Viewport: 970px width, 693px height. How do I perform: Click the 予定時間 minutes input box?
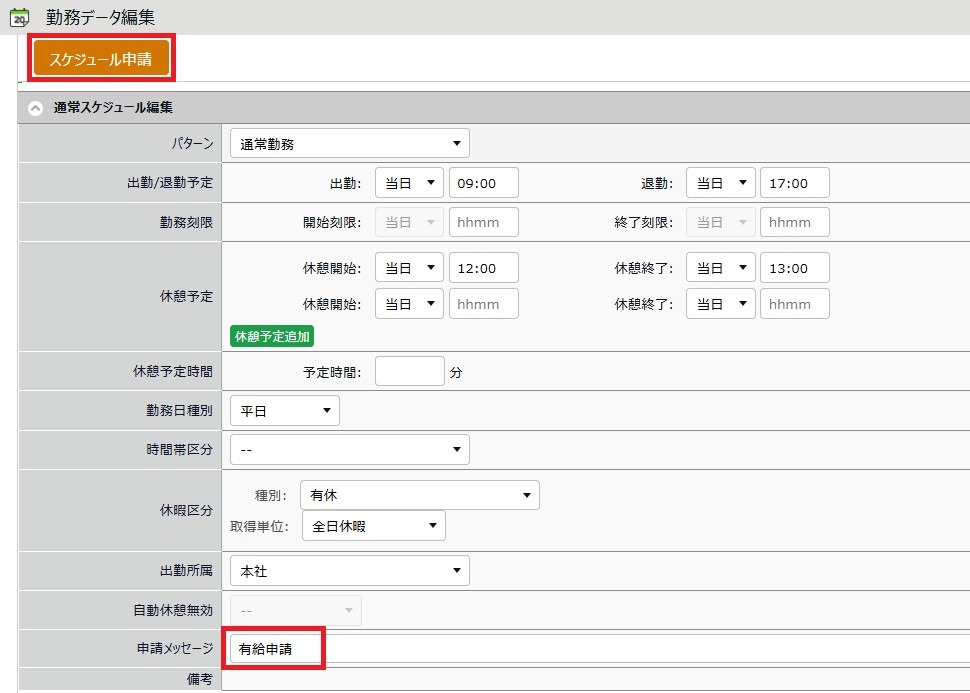(x=409, y=372)
